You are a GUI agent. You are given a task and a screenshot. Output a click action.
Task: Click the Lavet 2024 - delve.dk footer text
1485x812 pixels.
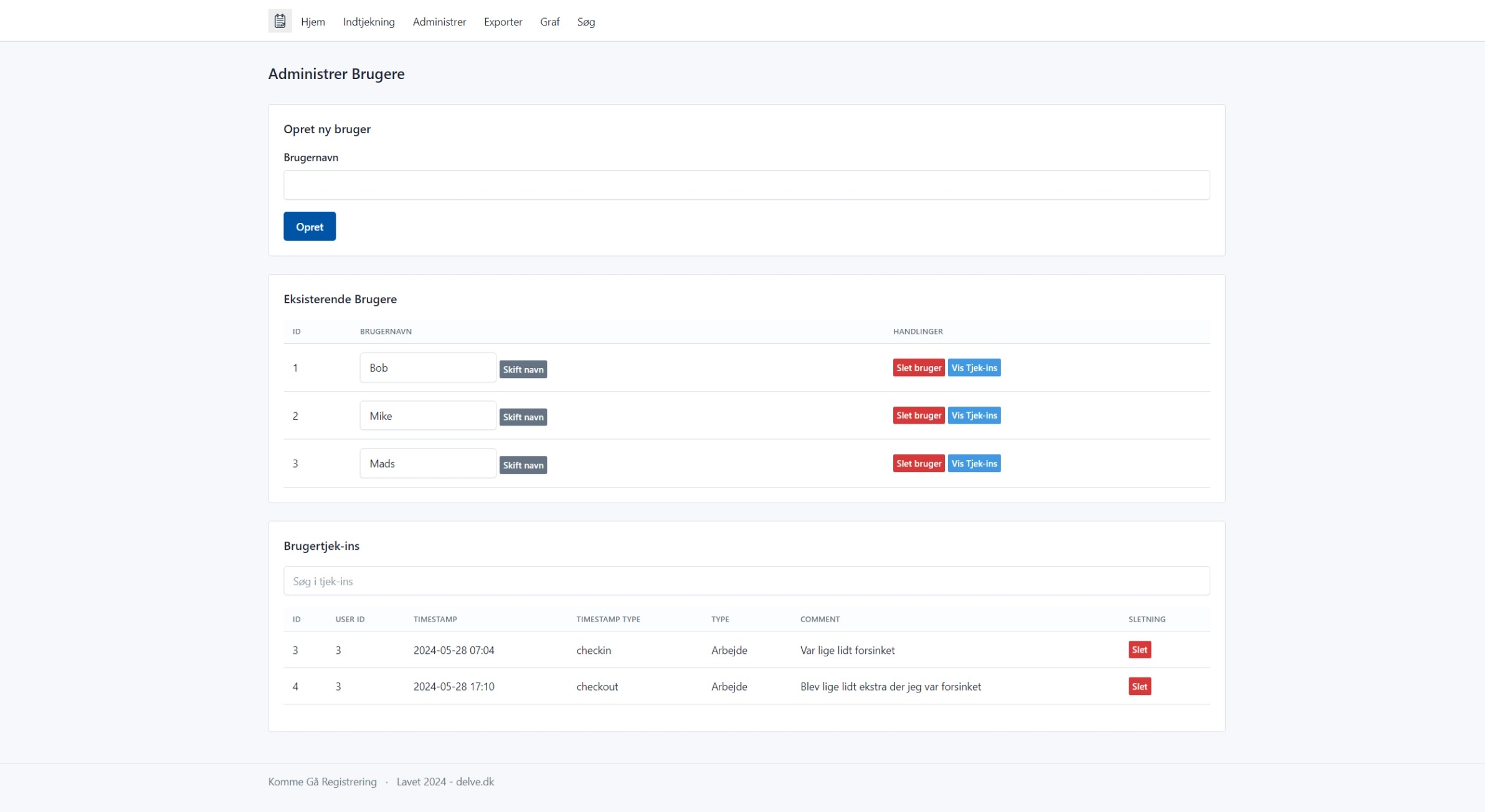coord(445,781)
